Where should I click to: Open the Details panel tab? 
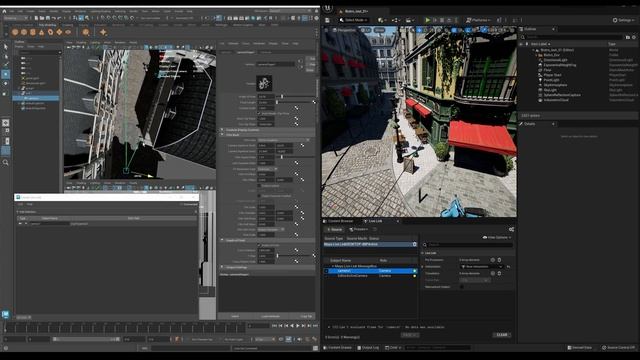tap(529, 124)
